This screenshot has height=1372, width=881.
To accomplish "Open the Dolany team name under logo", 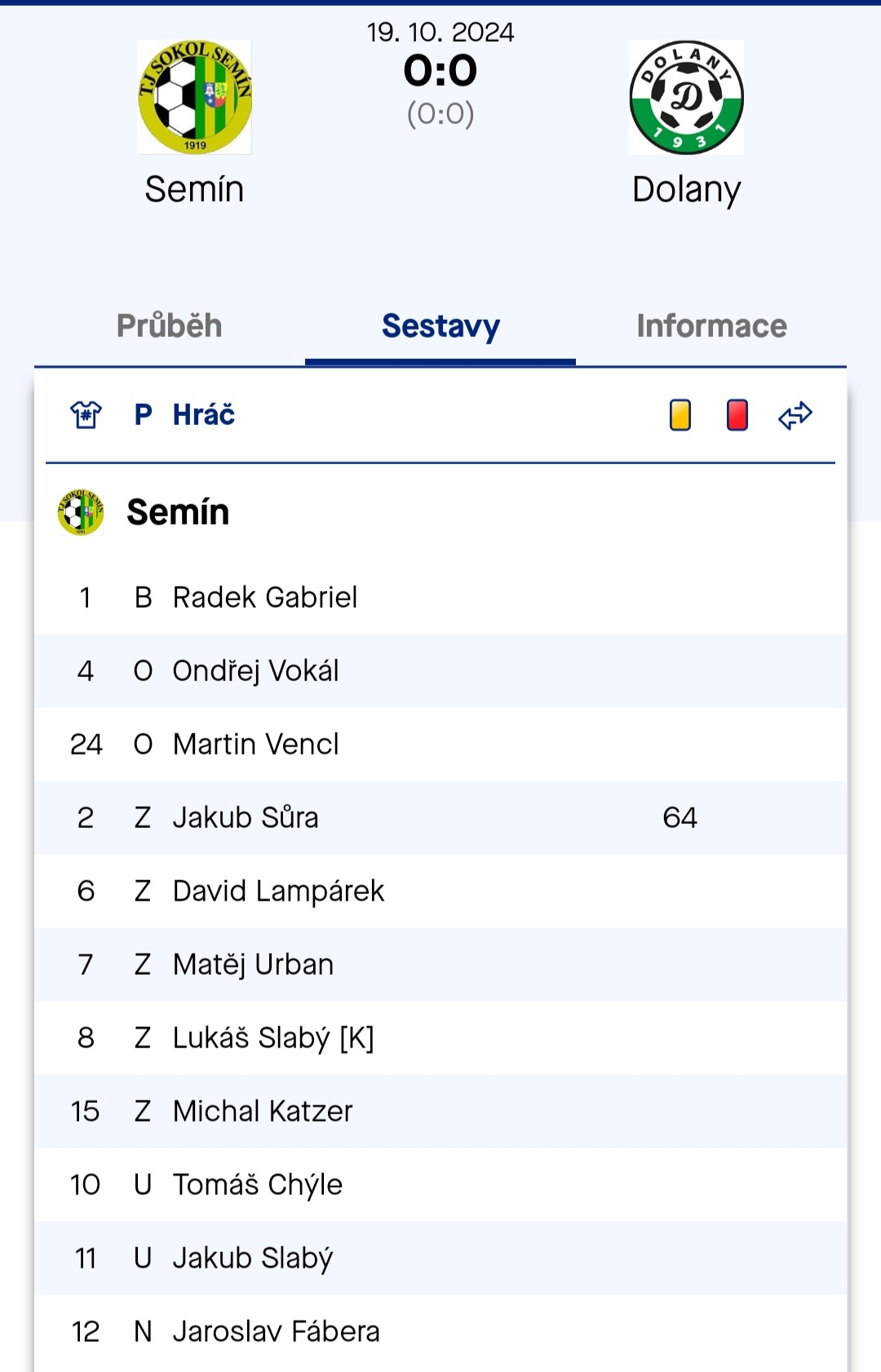I will tap(686, 191).
